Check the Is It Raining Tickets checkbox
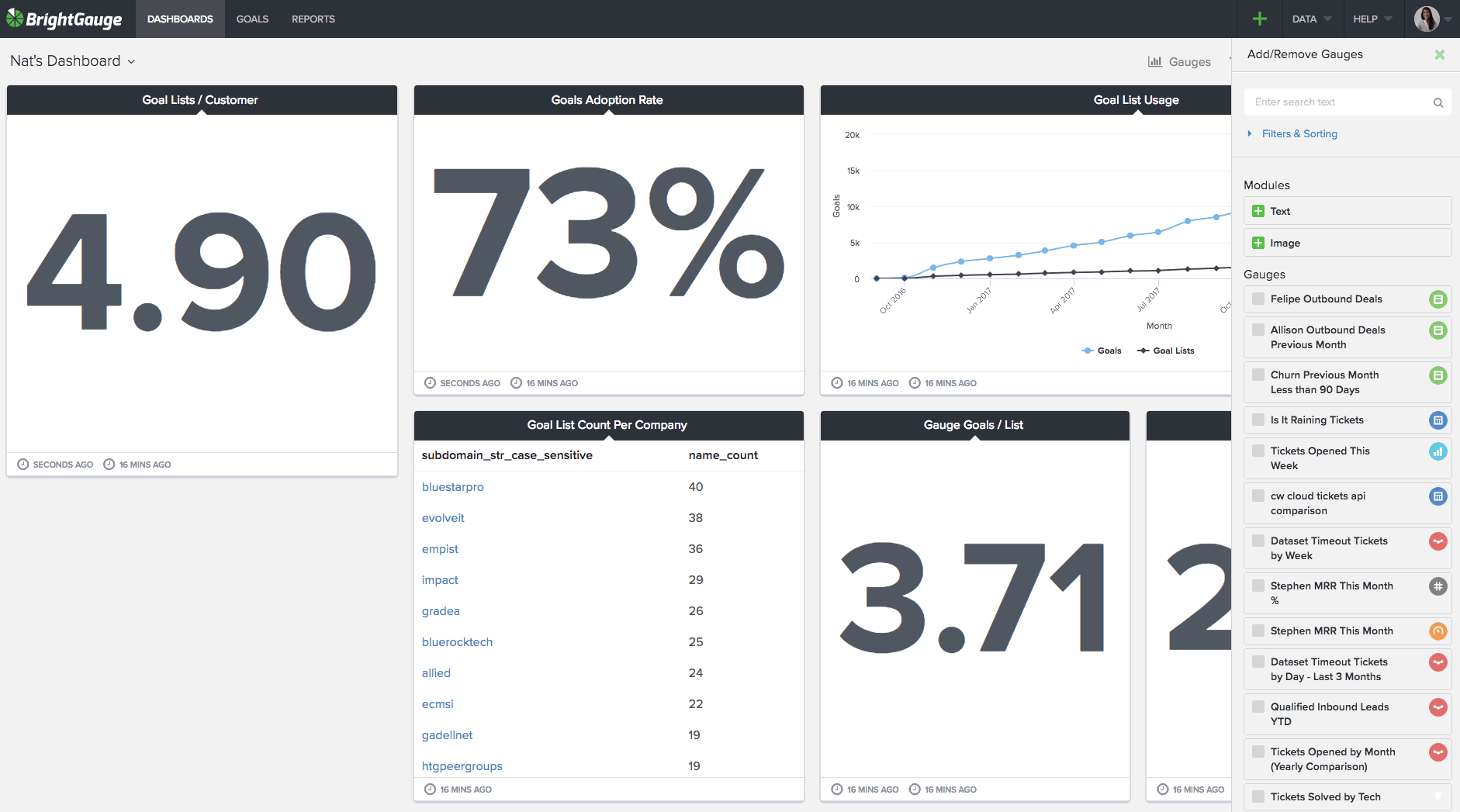Viewport: 1460px width, 812px height. pyautogui.click(x=1258, y=420)
